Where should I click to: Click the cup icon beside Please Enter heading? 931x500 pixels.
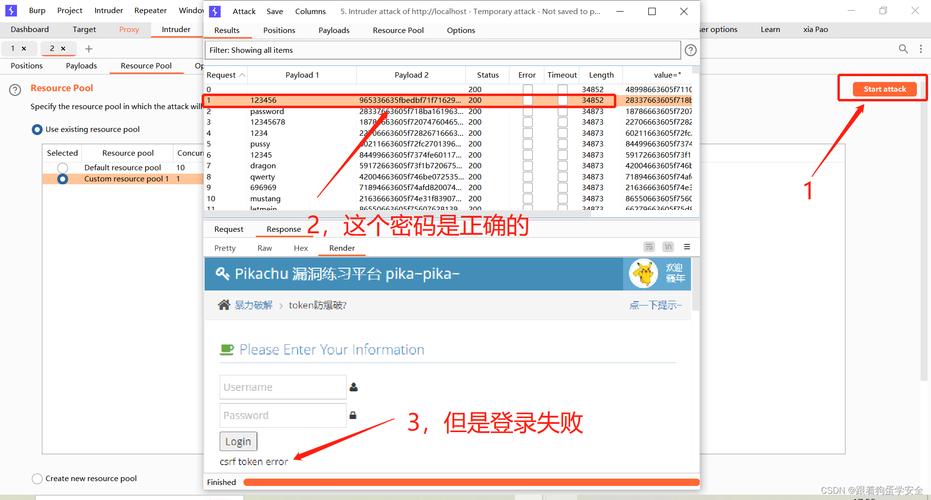[x=227, y=349]
